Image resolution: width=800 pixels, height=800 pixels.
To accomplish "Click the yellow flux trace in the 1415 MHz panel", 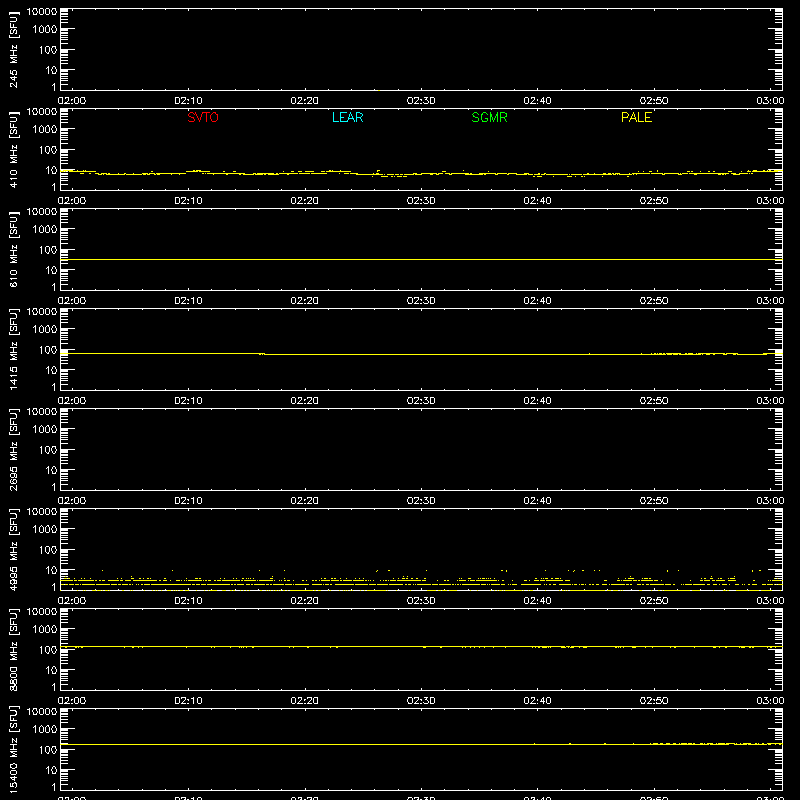I will [421, 354].
